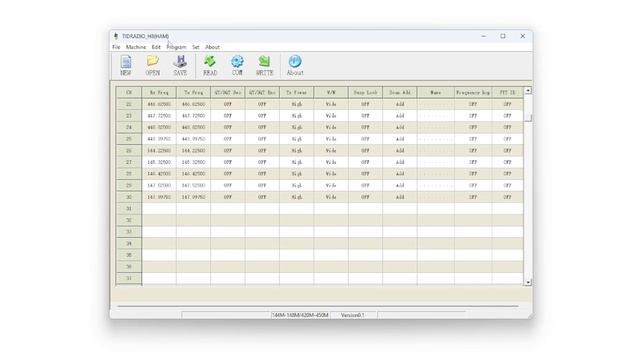Image resolution: width=640 pixels, height=360 pixels.
Task: Select channel row header 29
Action: [x=129, y=185]
